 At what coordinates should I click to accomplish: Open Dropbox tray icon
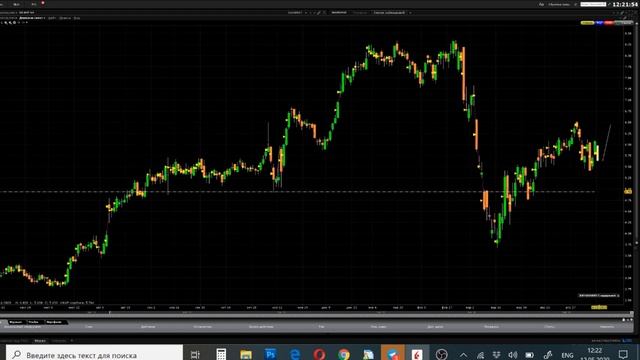(x=496, y=355)
